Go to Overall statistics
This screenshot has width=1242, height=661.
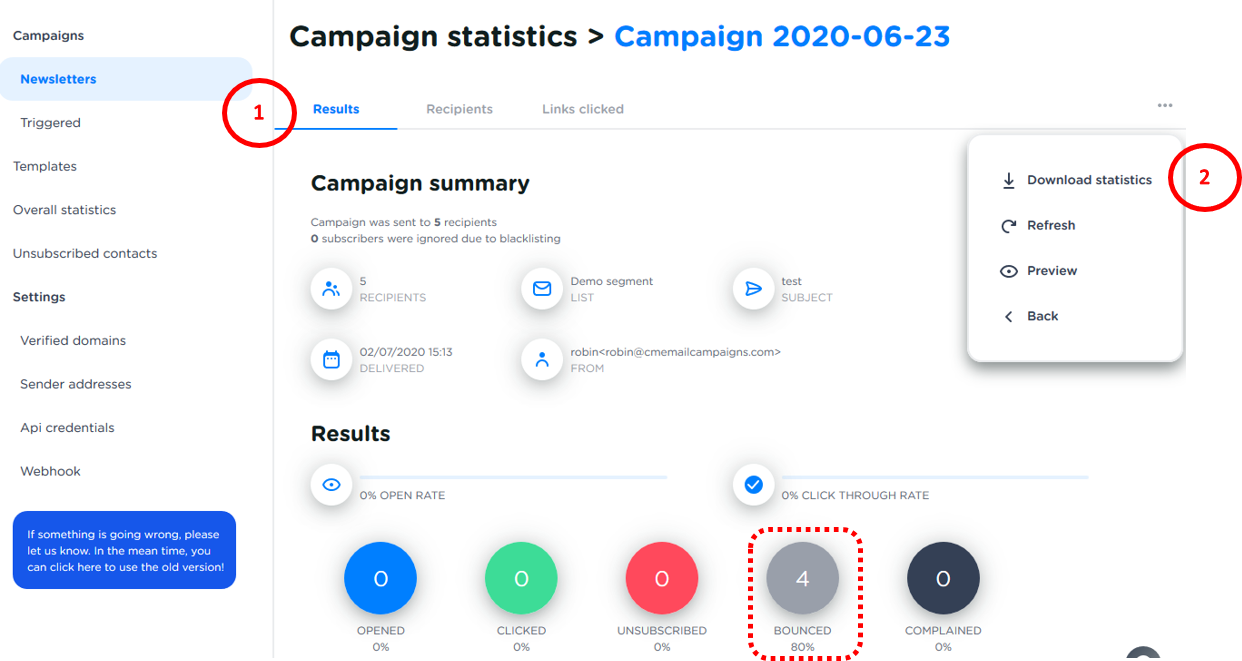pos(64,210)
